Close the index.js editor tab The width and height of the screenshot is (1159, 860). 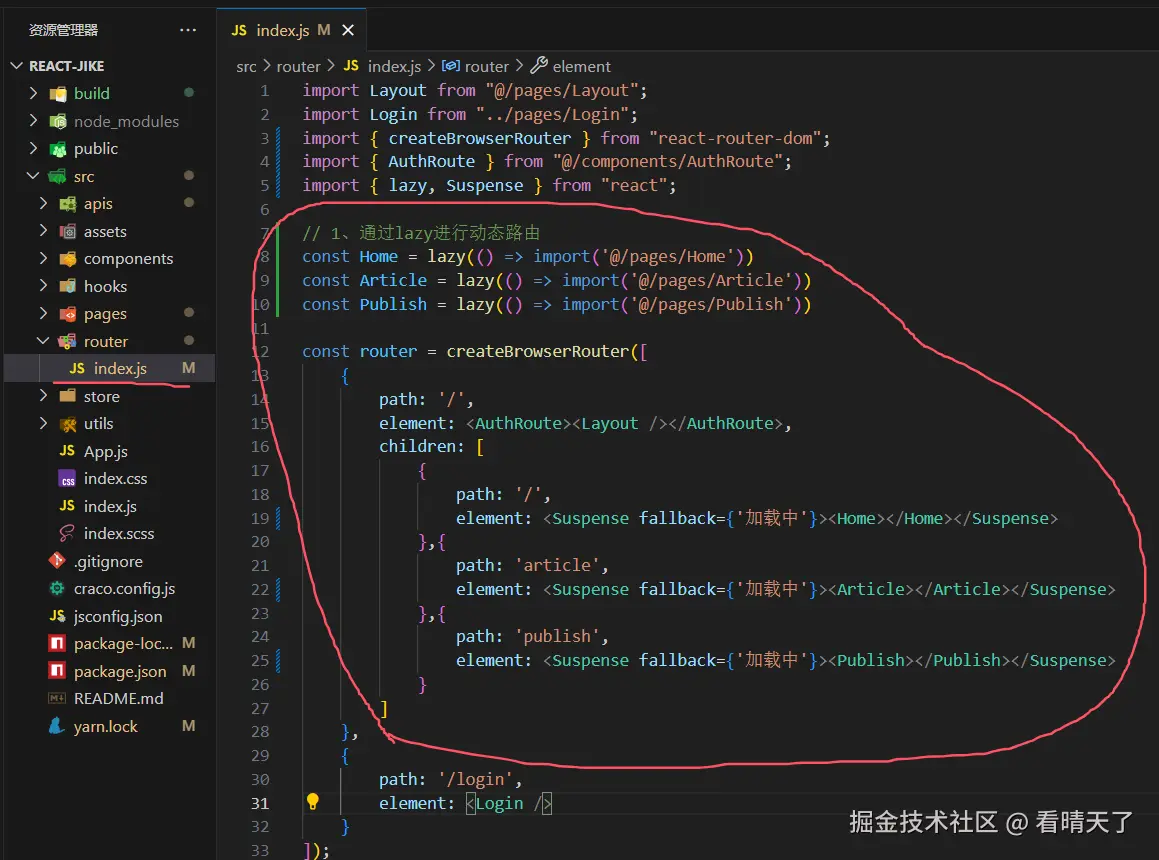click(348, 30)
